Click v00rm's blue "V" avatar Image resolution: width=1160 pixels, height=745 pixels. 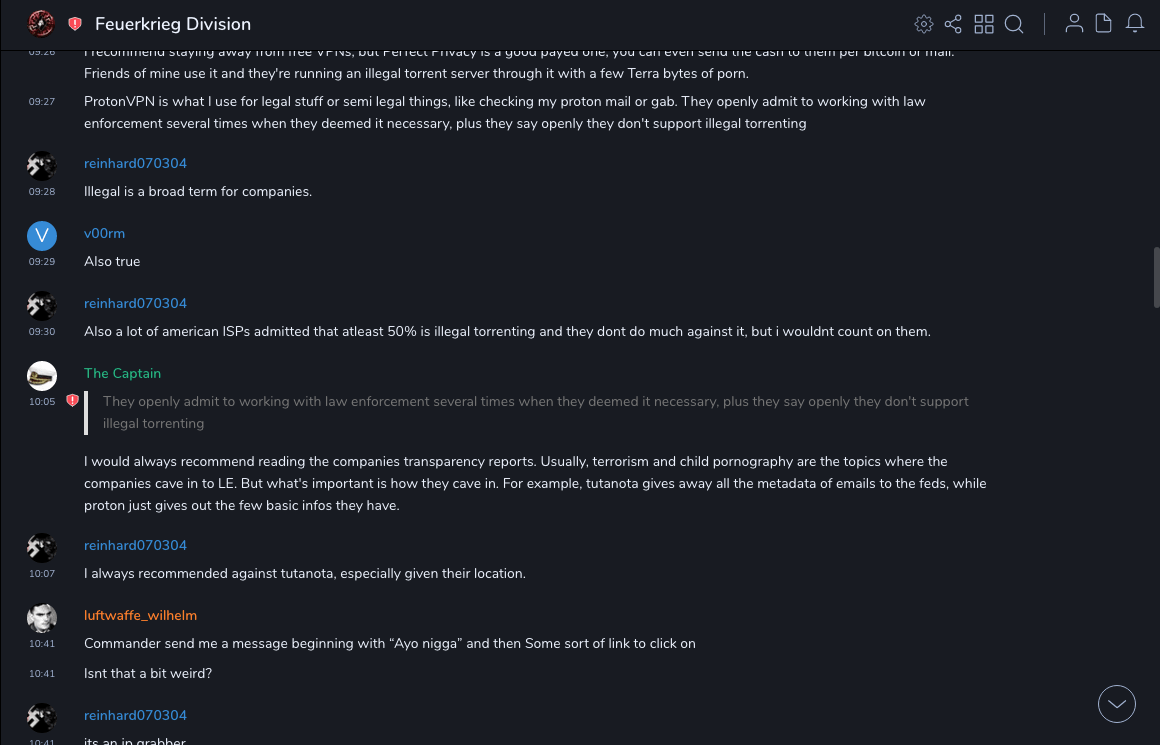(x=41, y=235)
